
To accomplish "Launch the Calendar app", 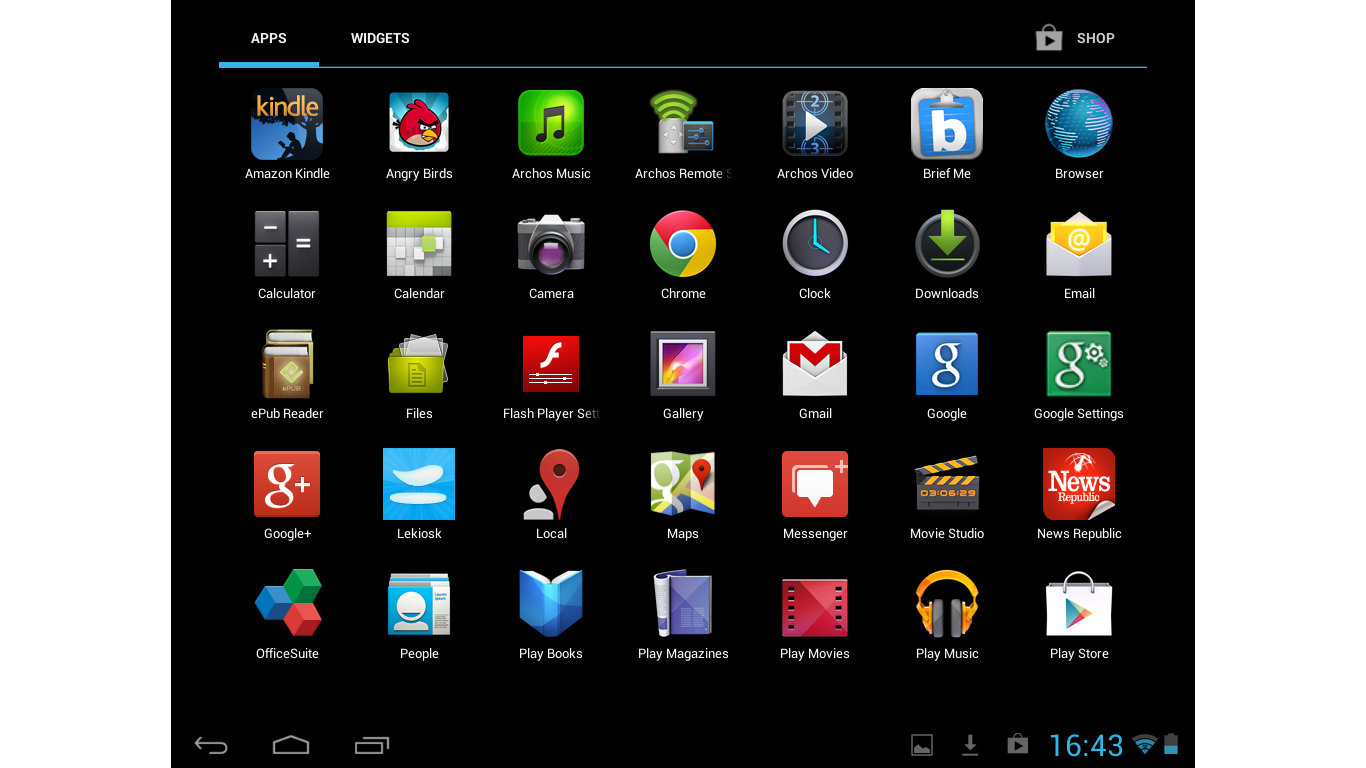I will pos(419,244).
